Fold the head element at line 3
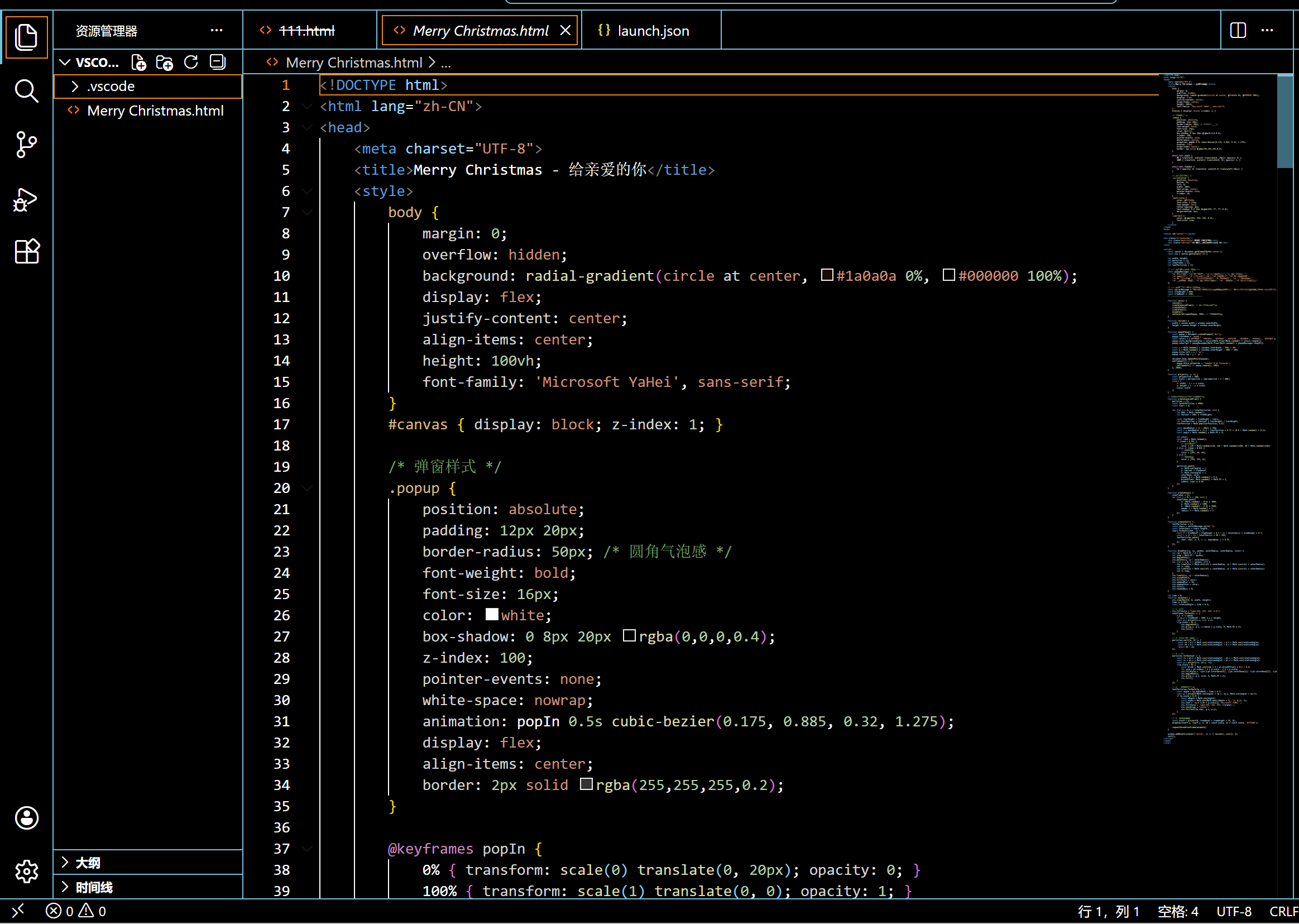Screen dimensions: 1299x924 [x=307, y=128]
